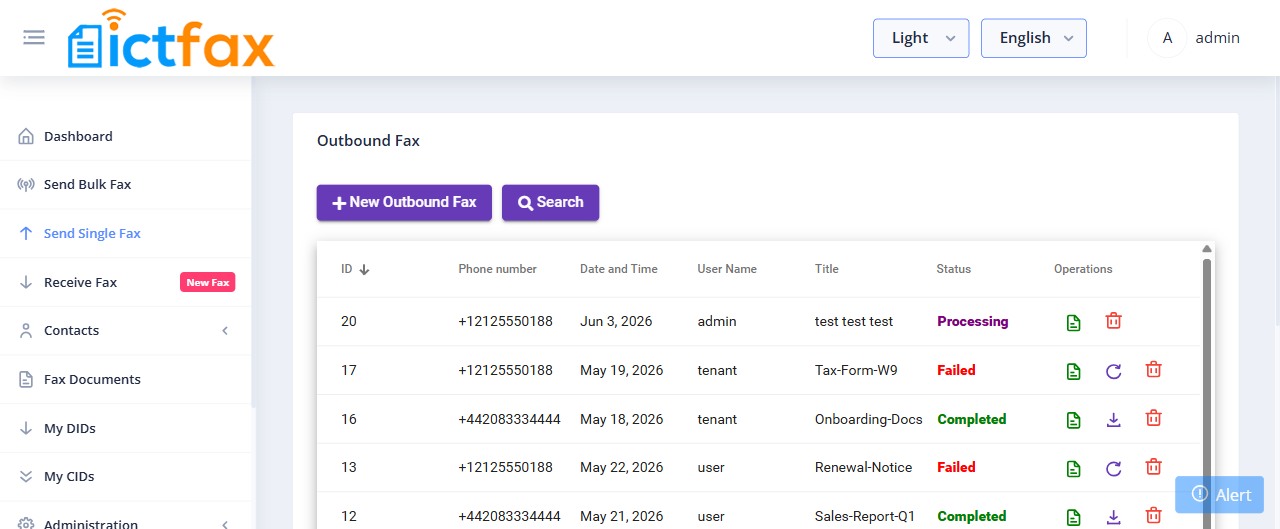
Task: Delete fax ID 20 test test test
Action: coord(1114,321)
